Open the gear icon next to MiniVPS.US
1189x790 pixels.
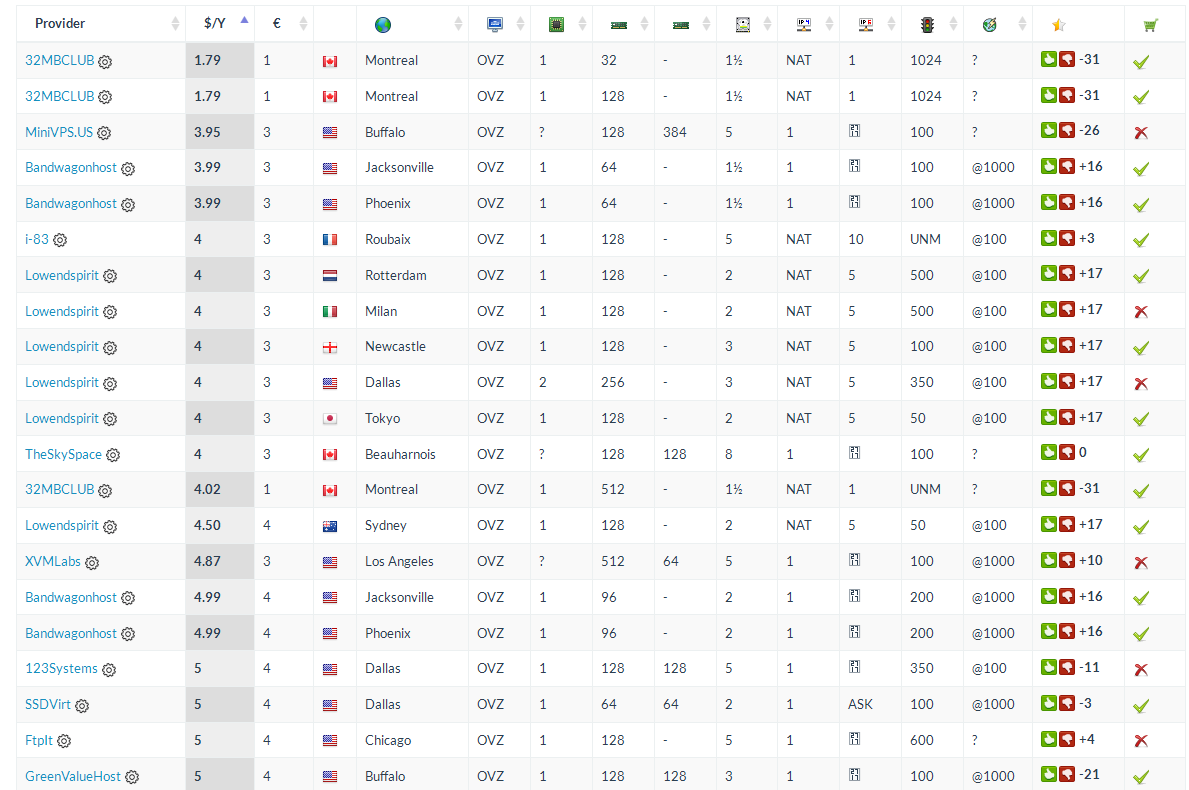[x=104, y=133]
